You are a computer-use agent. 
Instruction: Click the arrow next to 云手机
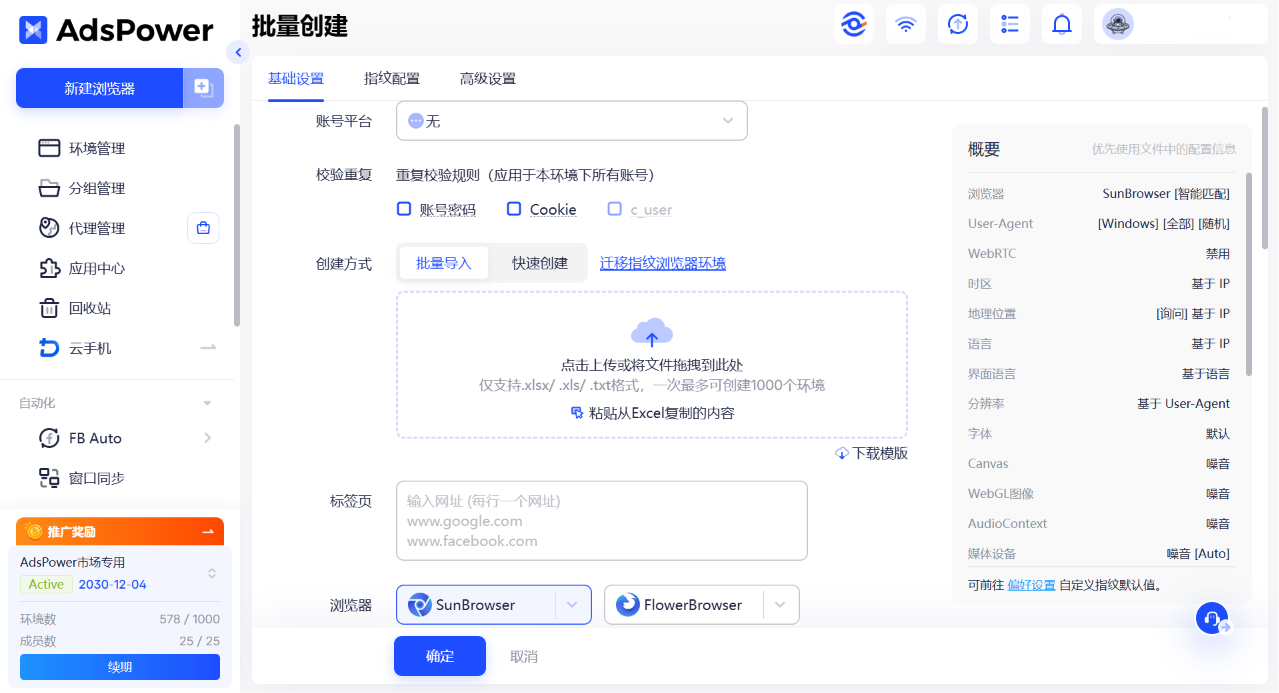pos(208,348)
